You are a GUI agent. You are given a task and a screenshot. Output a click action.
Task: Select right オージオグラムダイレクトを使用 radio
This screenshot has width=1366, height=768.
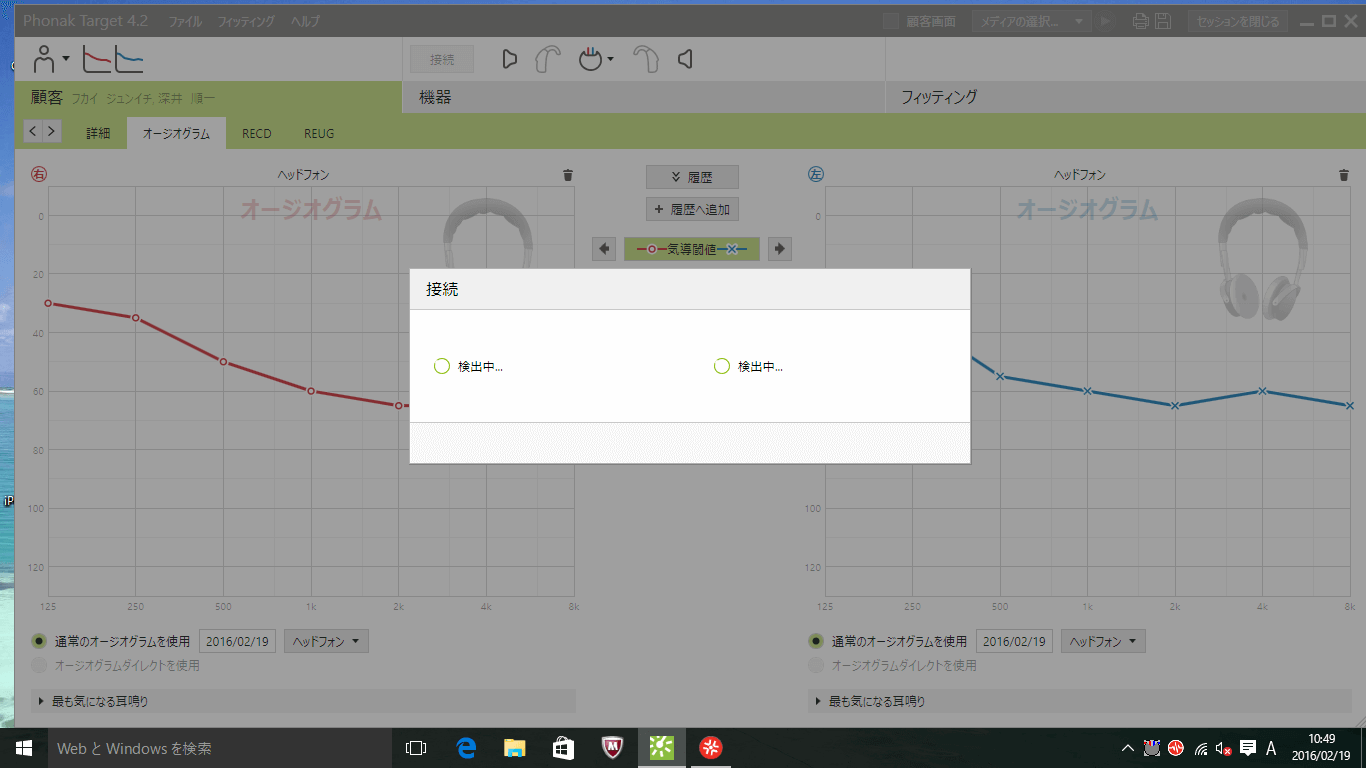tap(39, 665)
